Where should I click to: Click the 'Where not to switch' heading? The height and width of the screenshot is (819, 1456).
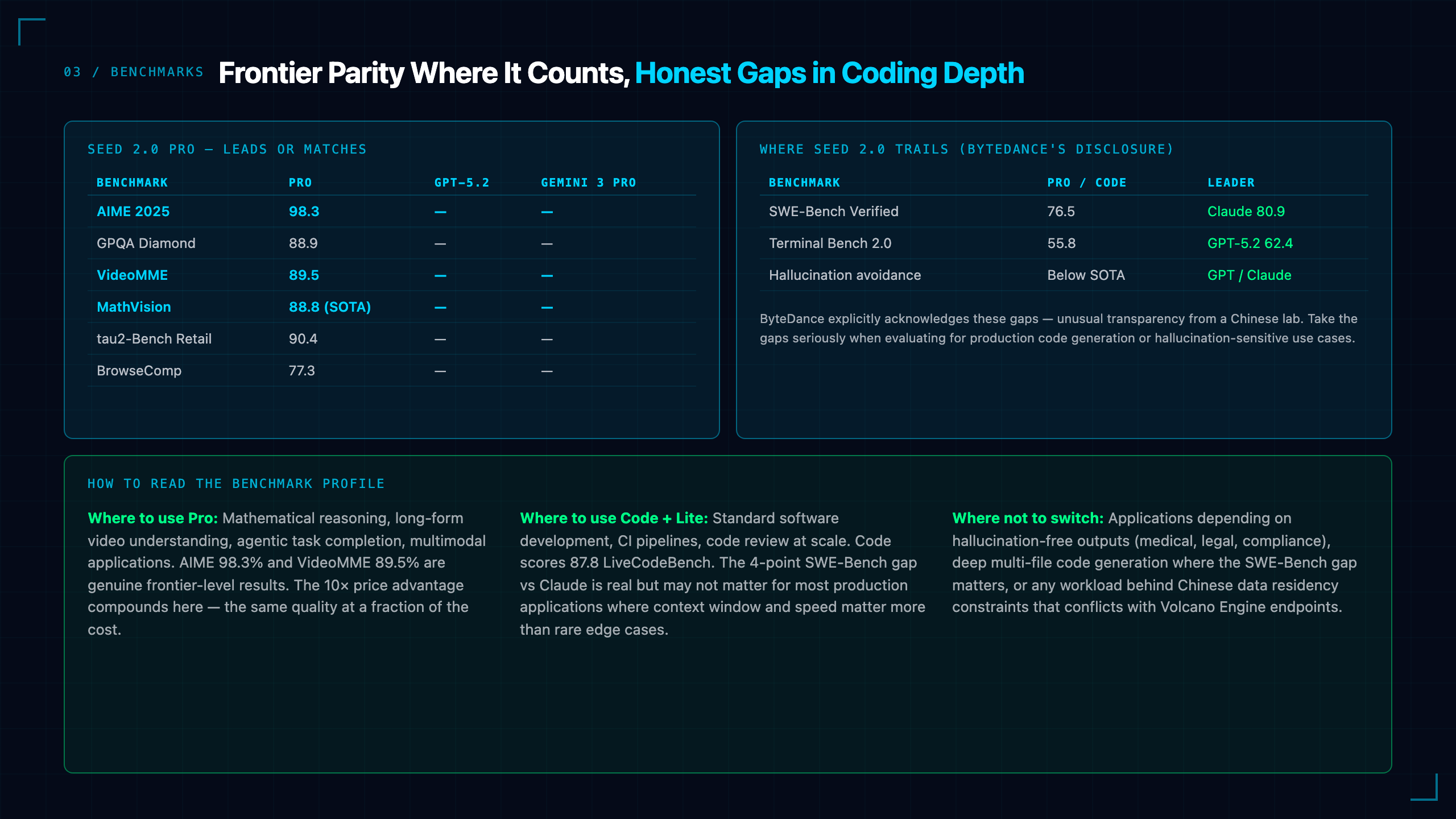(1028, 518)
